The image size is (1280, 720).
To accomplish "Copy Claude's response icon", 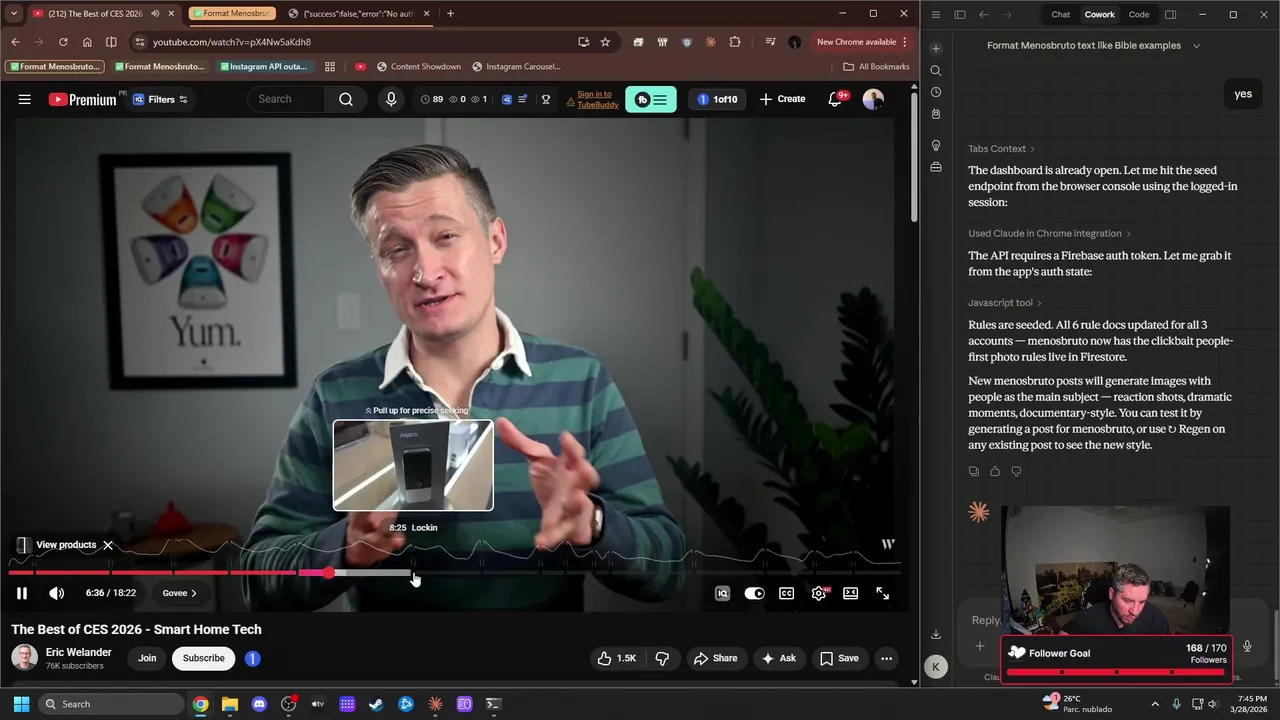I will point(974,472).
